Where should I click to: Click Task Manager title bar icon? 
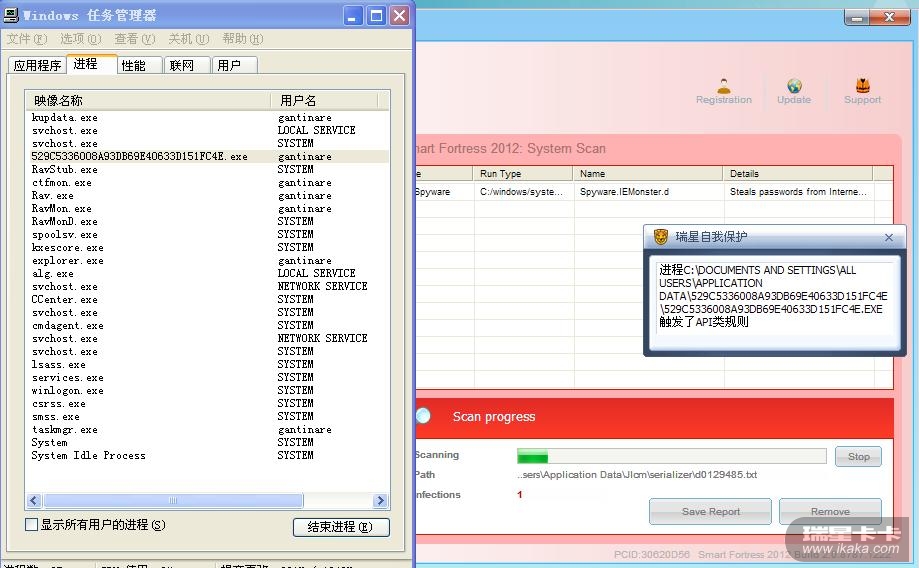(x=11, y=15)
